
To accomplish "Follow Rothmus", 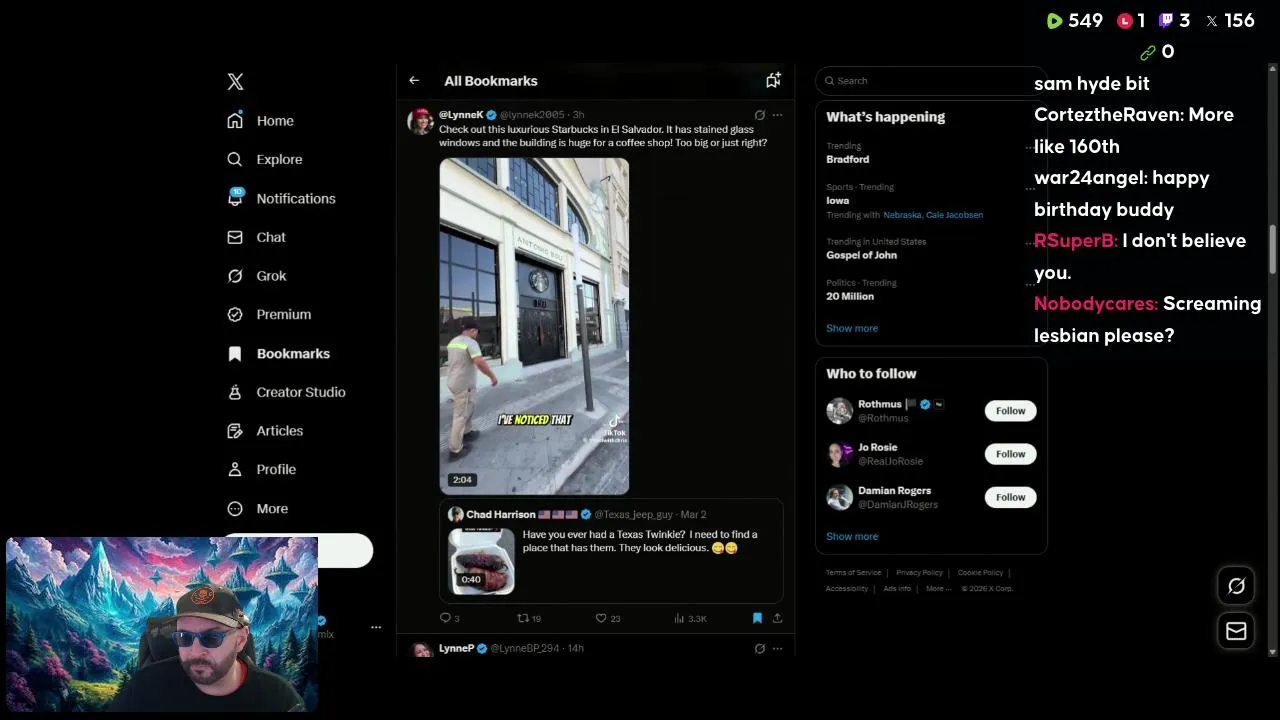I will point(1010,411).
